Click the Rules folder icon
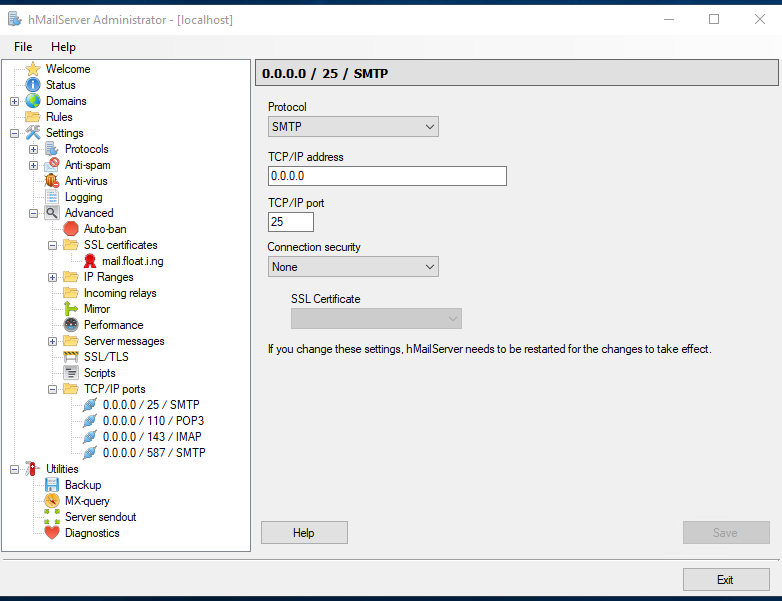The height and width of the screenshot is (601, 782). click(33, 117)
